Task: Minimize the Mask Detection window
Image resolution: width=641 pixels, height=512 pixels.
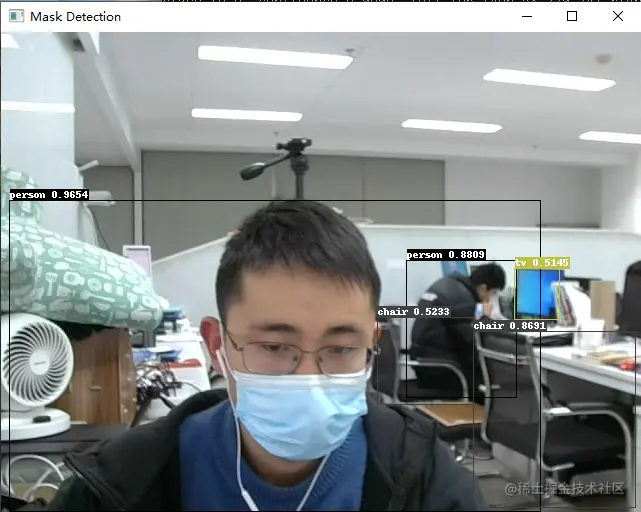Action: click(527, 16)
